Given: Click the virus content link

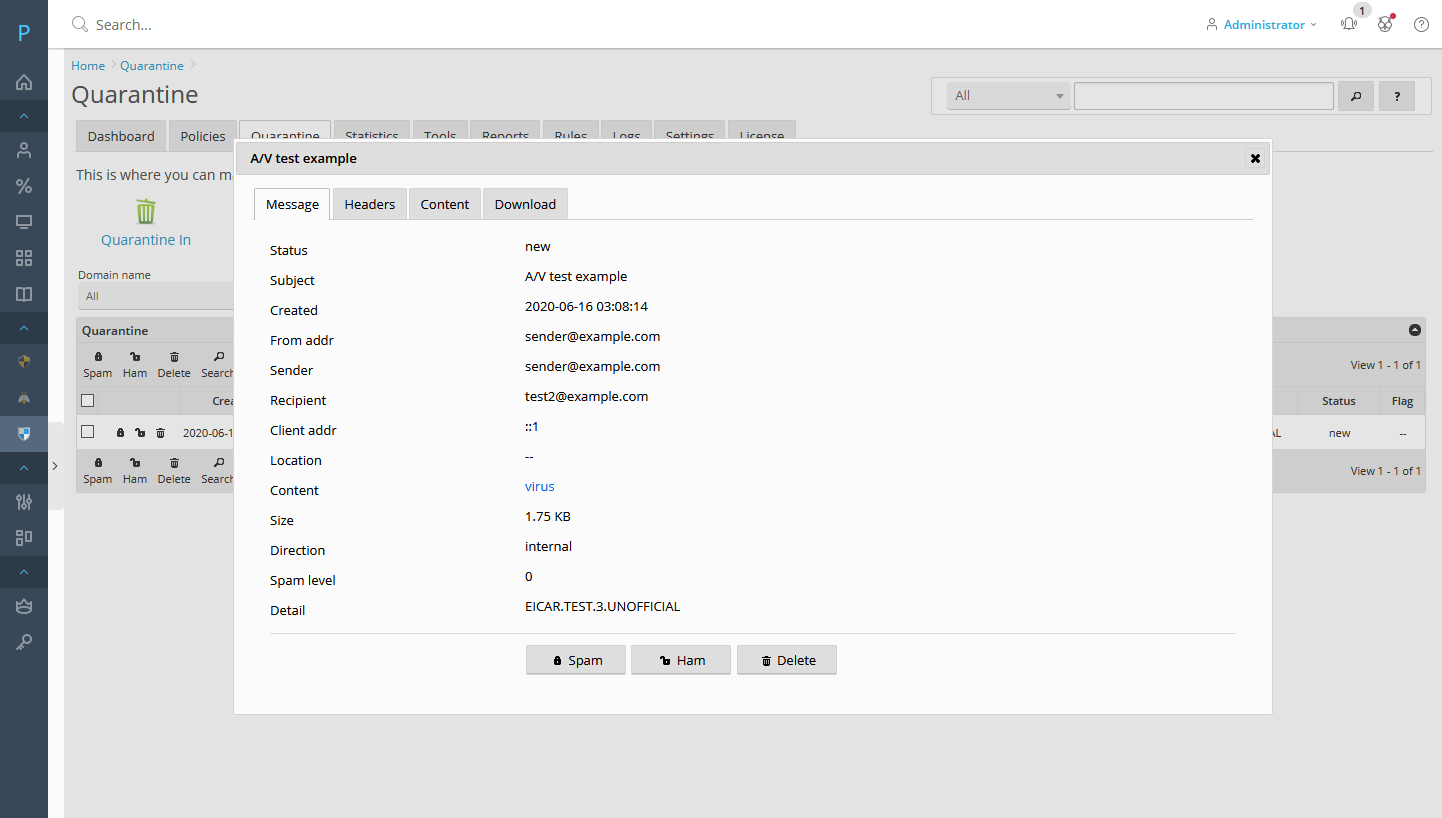Looking at the screenshot, I should (x=539, y=487).
